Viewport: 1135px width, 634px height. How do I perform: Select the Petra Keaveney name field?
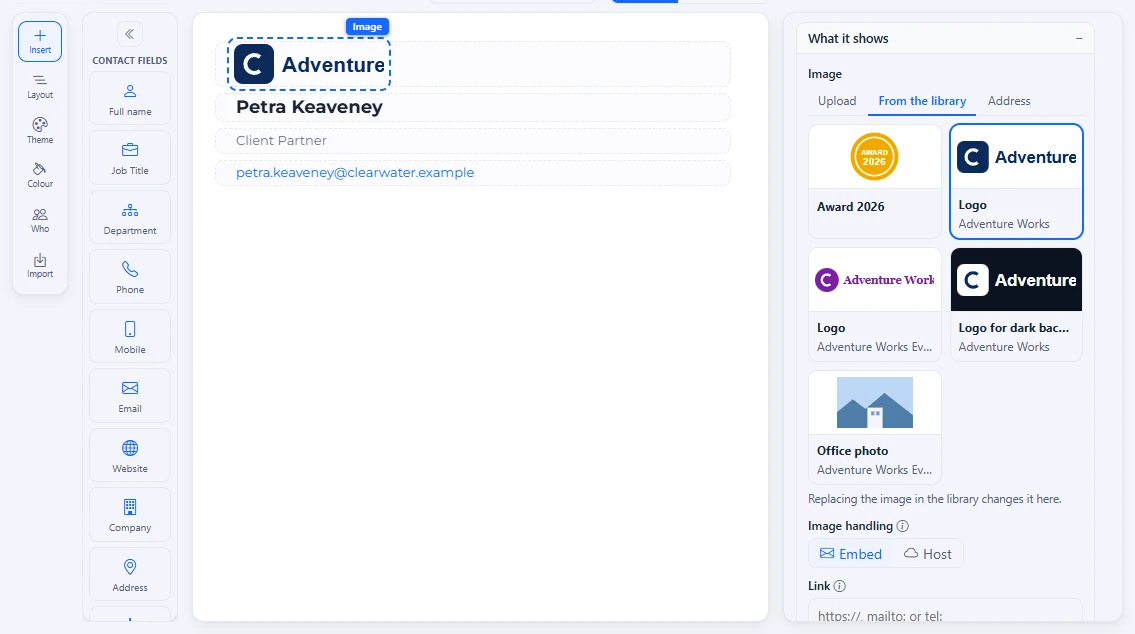point(473,107)
